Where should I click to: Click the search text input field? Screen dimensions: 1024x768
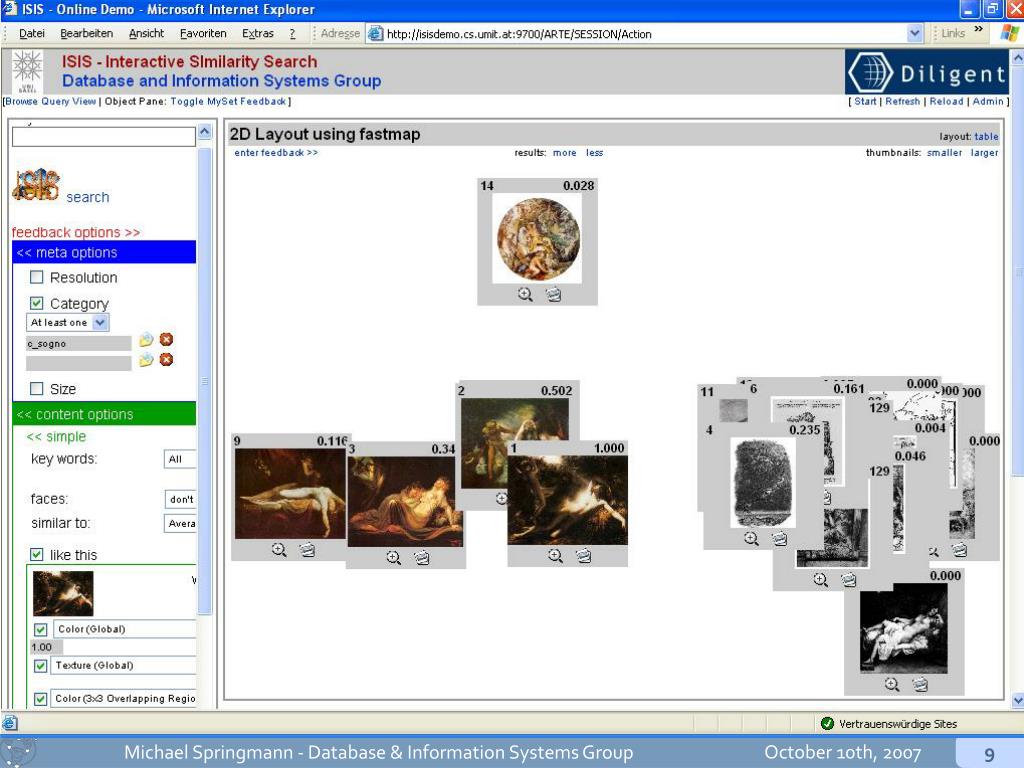pyautogui.click(x=103, y=137)
